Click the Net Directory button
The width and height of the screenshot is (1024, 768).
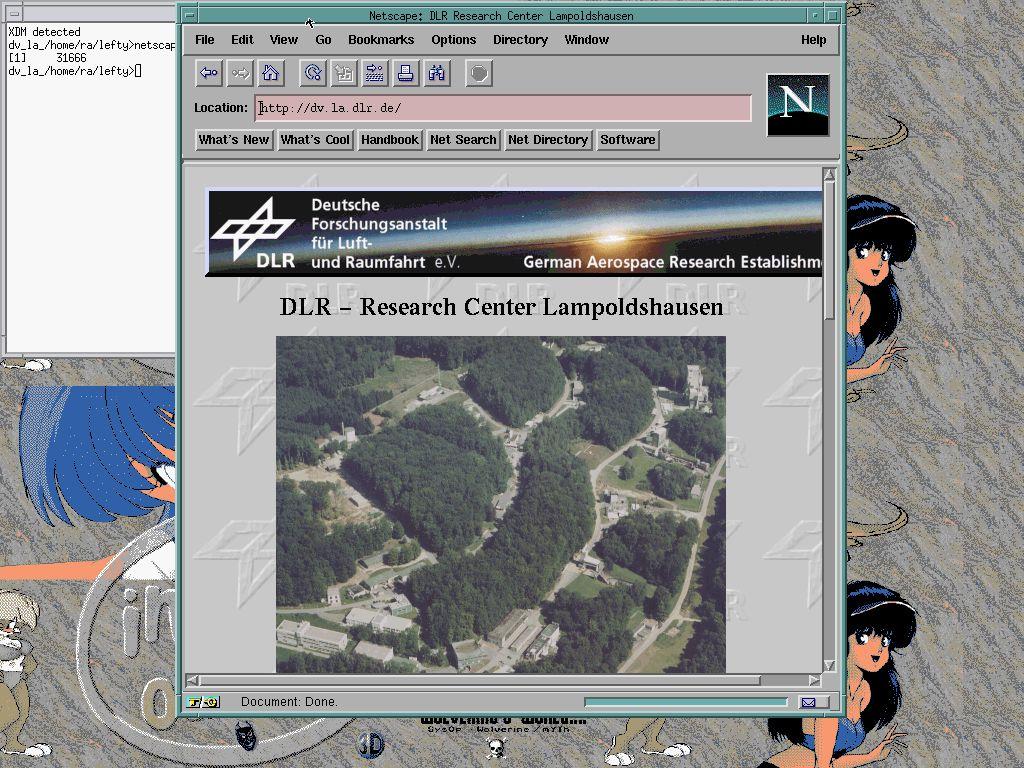[548, 140]
